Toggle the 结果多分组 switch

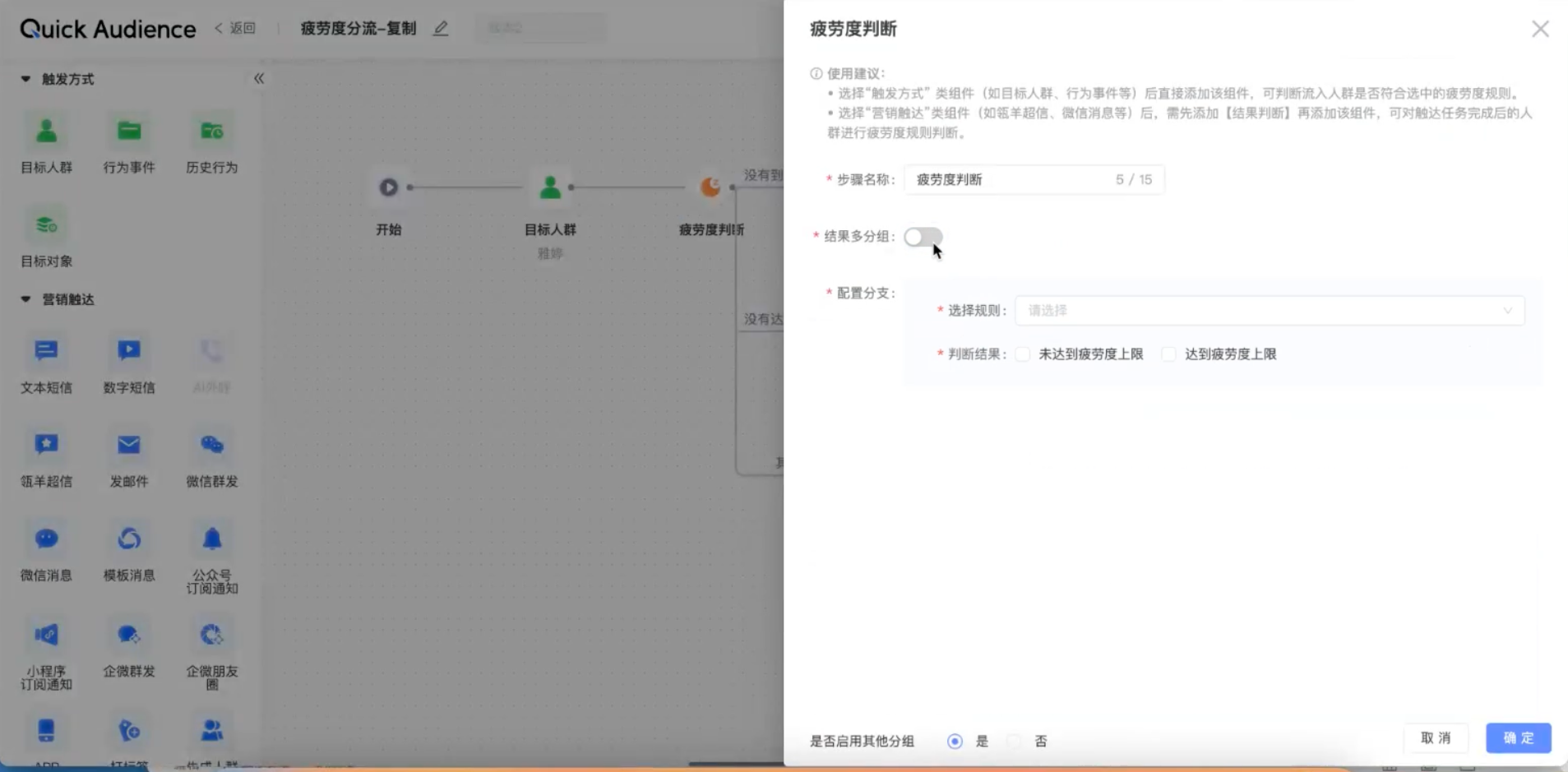click(923, 237)
